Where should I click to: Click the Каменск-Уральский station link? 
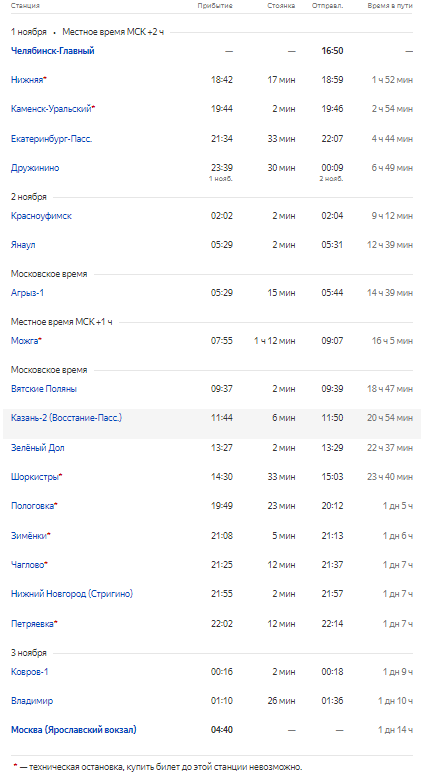[x=51, y=109]
